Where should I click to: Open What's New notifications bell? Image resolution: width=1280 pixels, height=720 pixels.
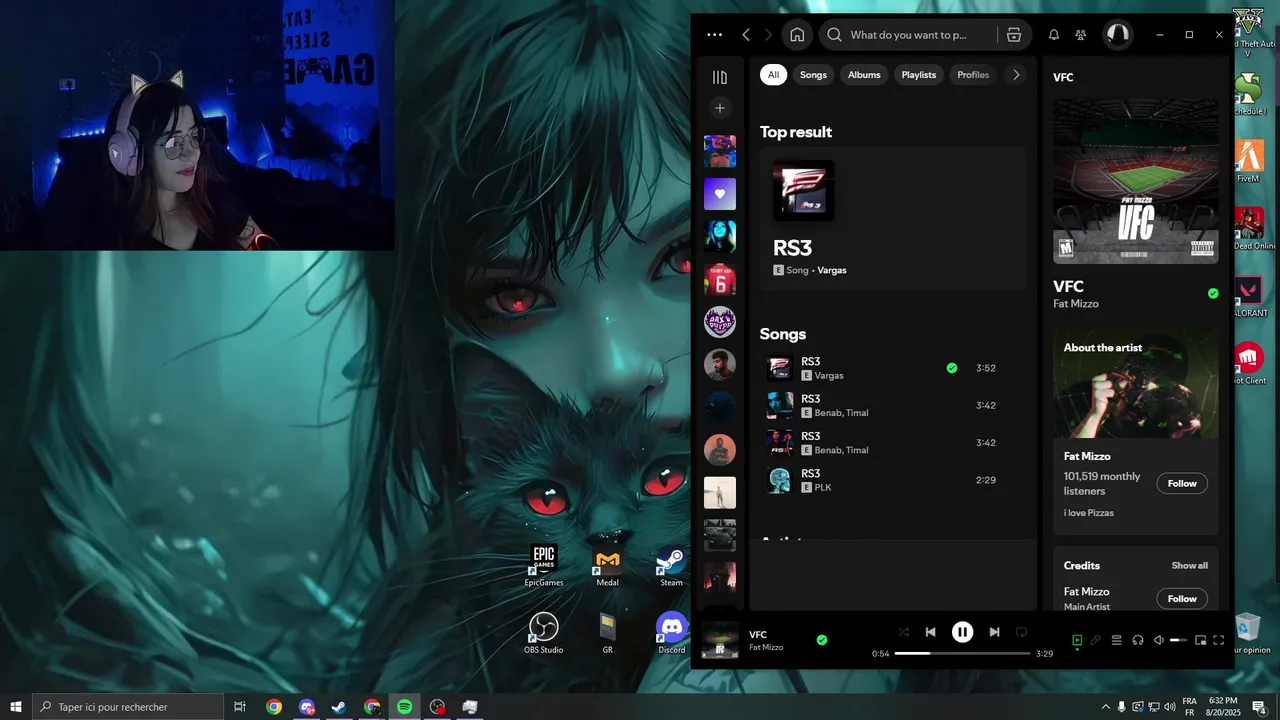[x=1054, y=35]
